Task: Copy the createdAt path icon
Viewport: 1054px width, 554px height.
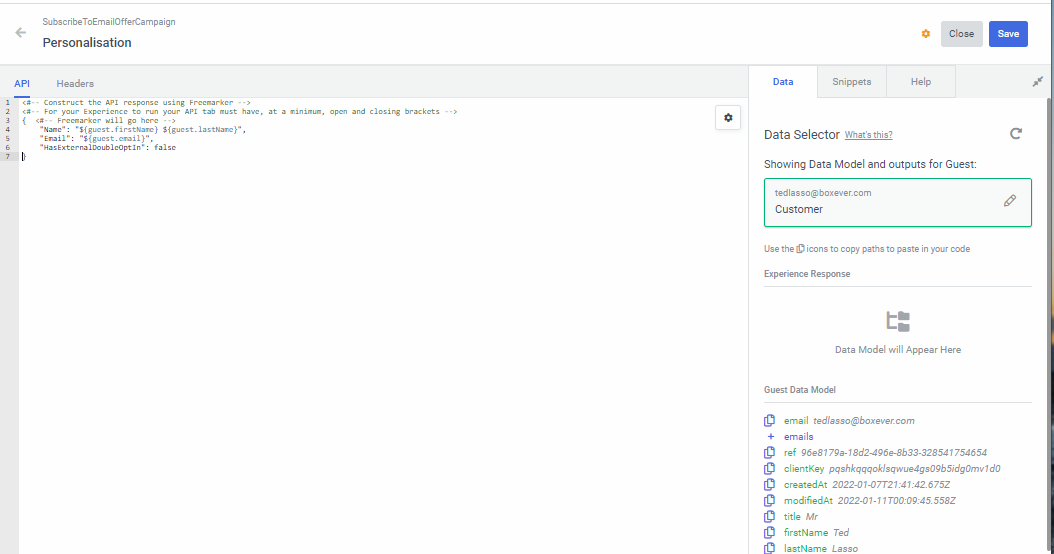Action: (x=770, y=485)
